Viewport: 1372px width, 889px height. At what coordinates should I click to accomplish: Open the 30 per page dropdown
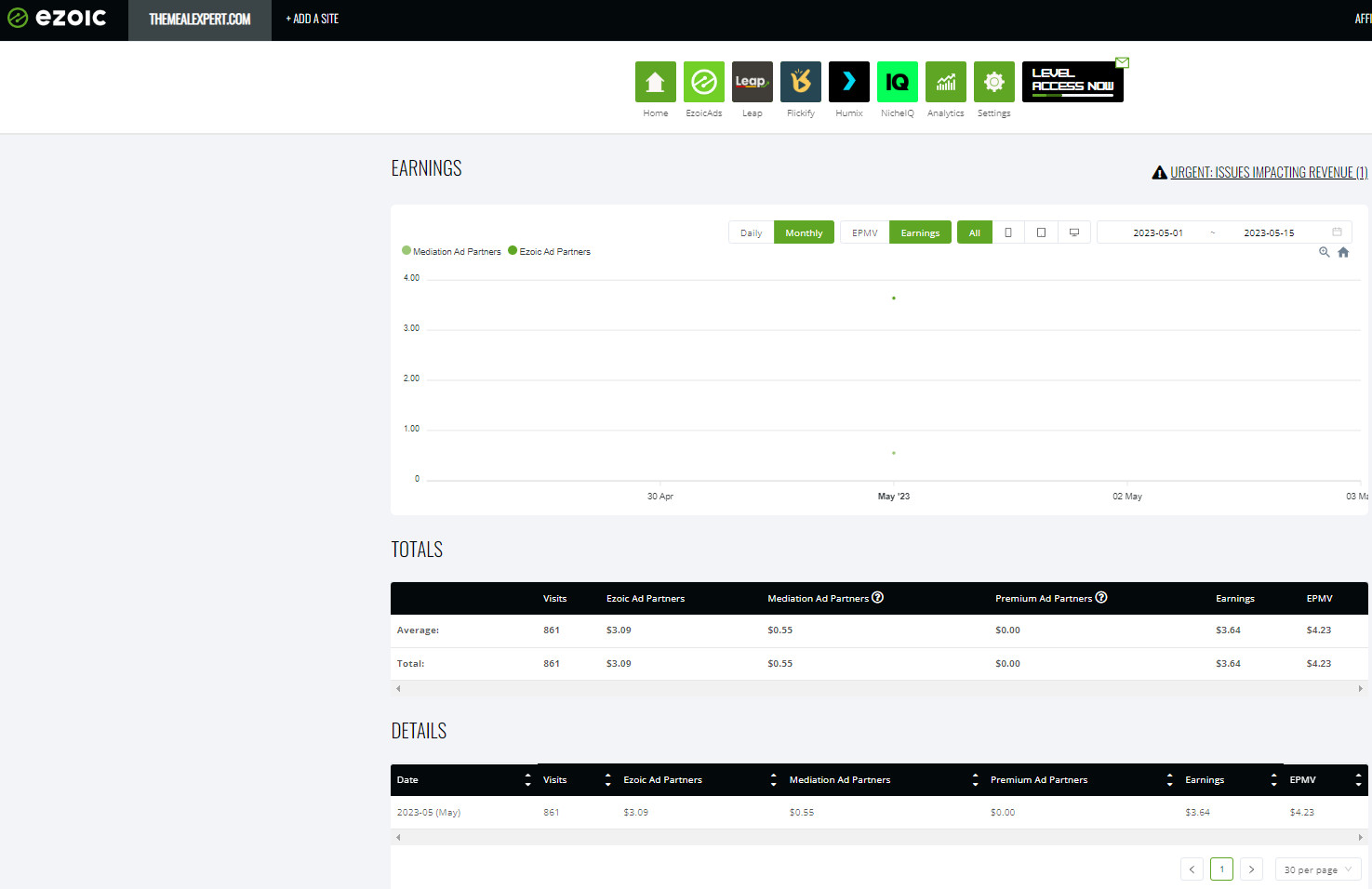coord(1318,869)
